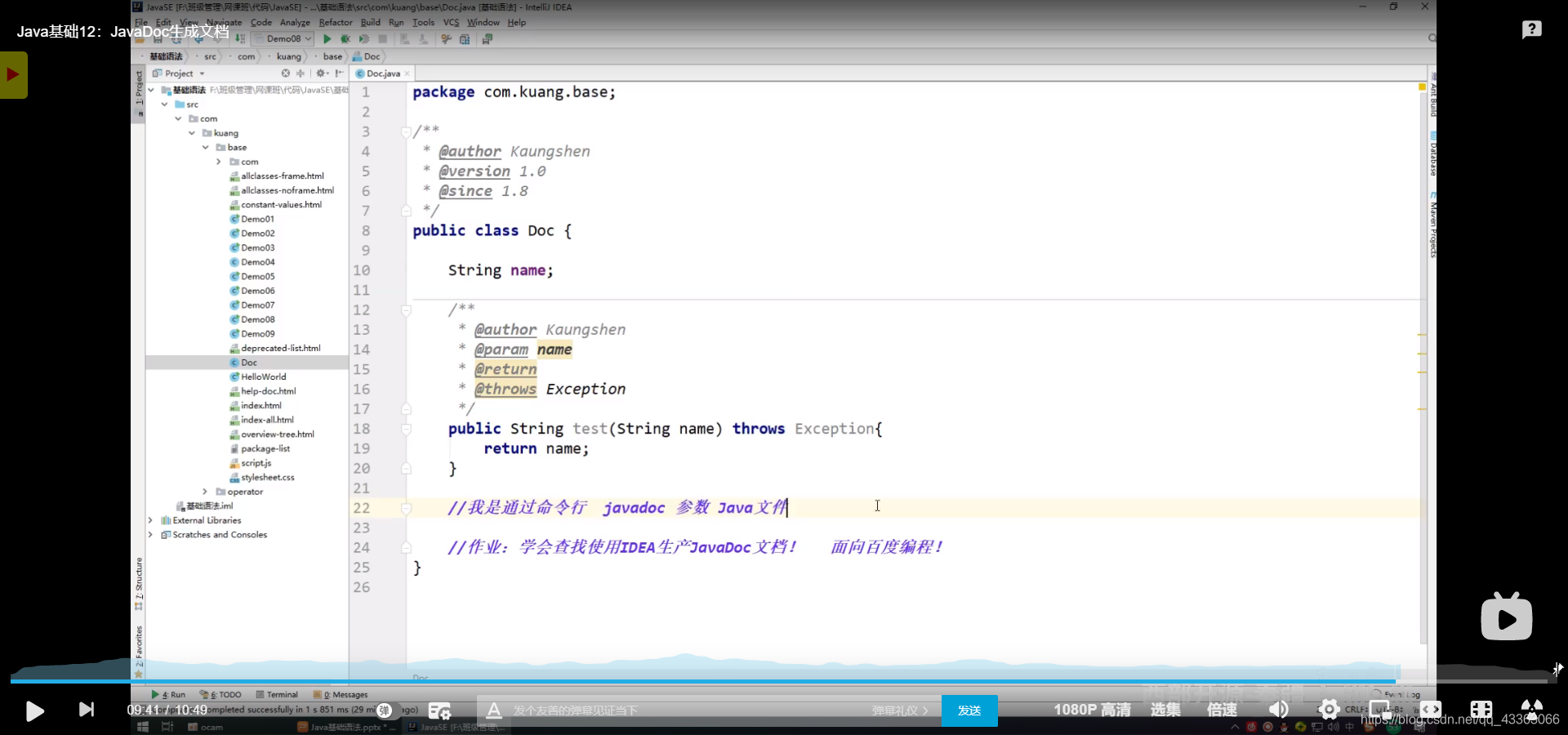This screenshot has height=735, width=1568.
Task: Open the Code menu
Action: [261, 23]
